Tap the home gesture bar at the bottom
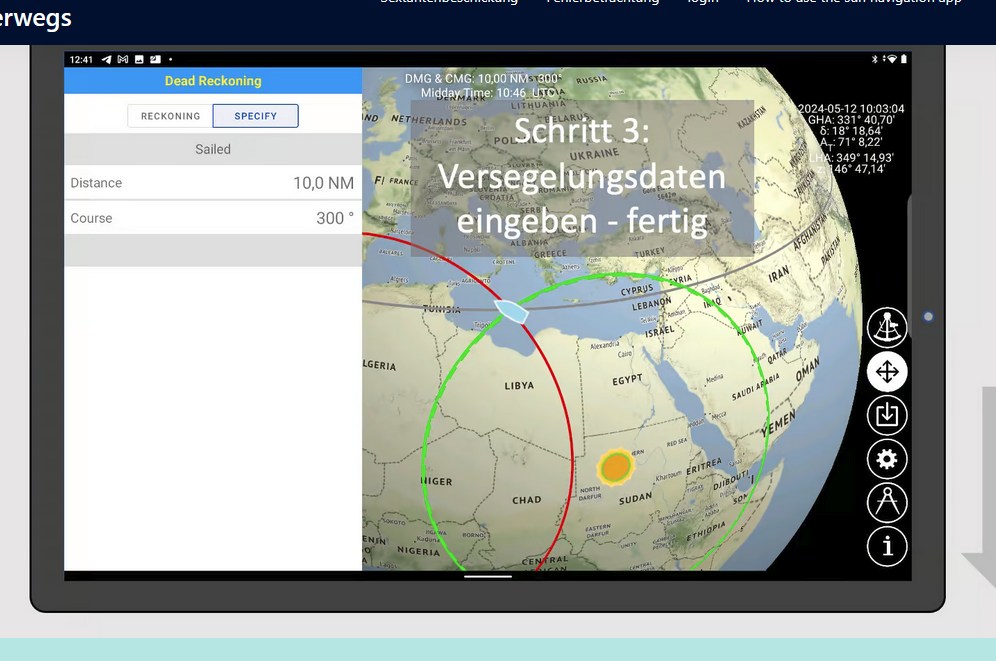This screenshot has width=996, height=661. coord(488,576)
